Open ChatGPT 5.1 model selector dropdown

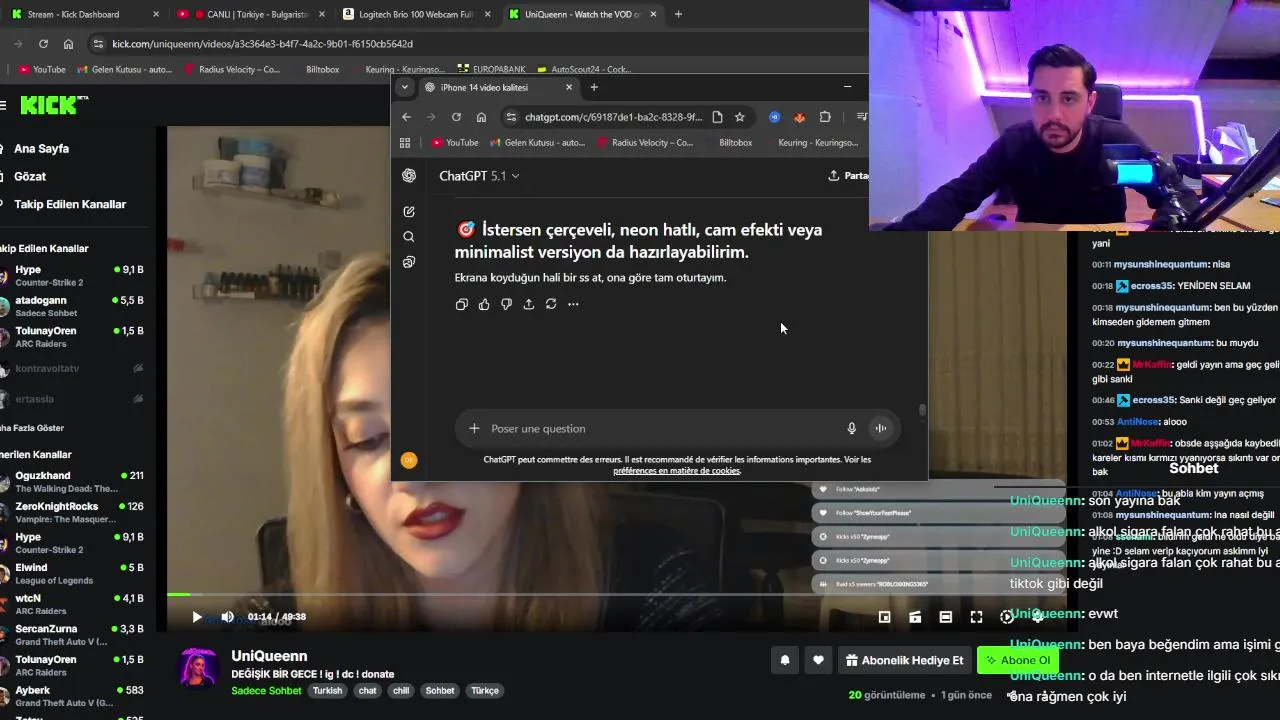479,176
